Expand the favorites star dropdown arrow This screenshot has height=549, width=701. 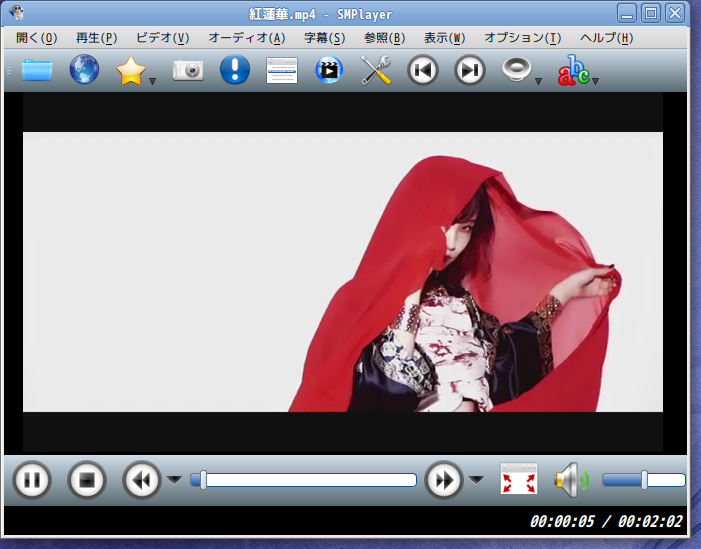point(152,81)
